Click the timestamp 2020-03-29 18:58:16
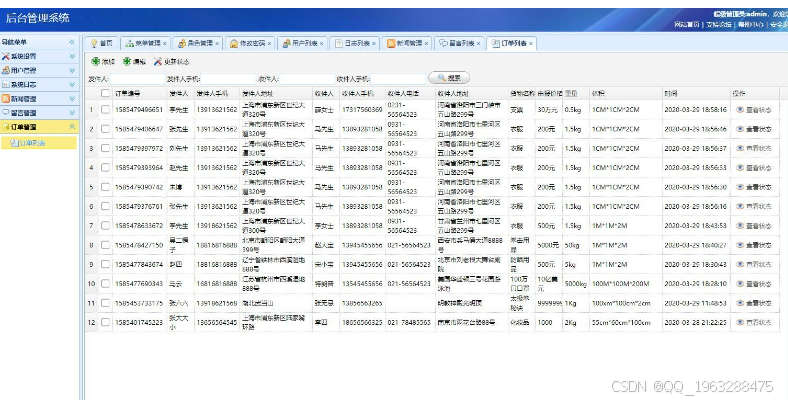788x400 pixels. click(695, 109)
